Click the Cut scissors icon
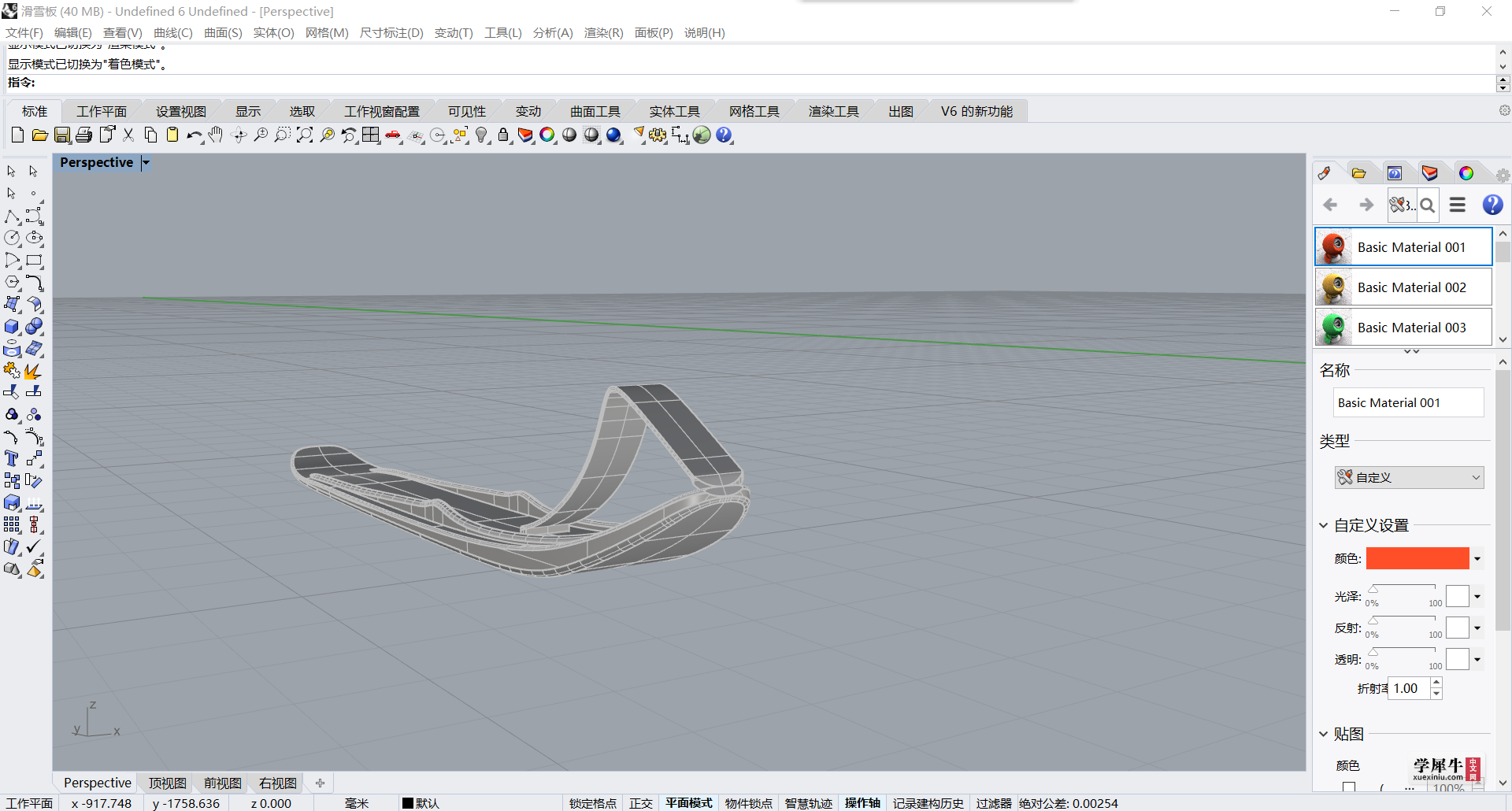This screenshot has height=811, width=1512. click(128, 135)
